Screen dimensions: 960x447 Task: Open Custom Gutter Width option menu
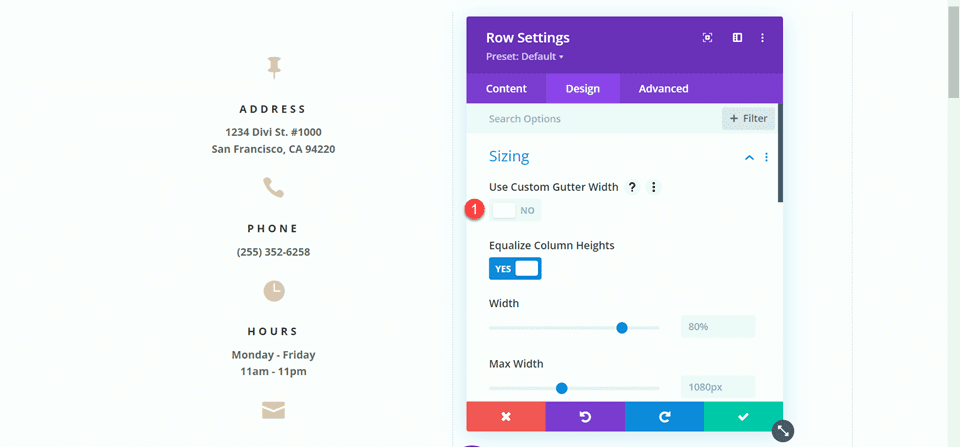click(x=654, y=187)
